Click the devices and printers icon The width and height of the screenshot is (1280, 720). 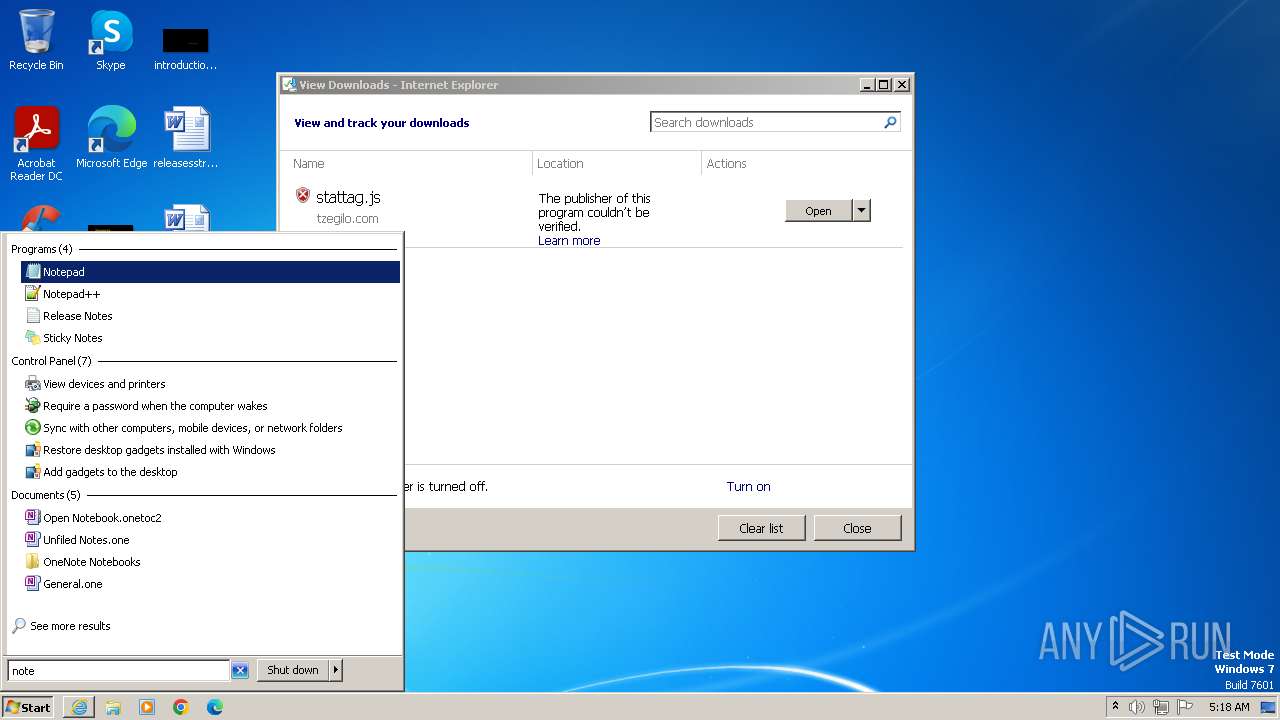point(33,384)
